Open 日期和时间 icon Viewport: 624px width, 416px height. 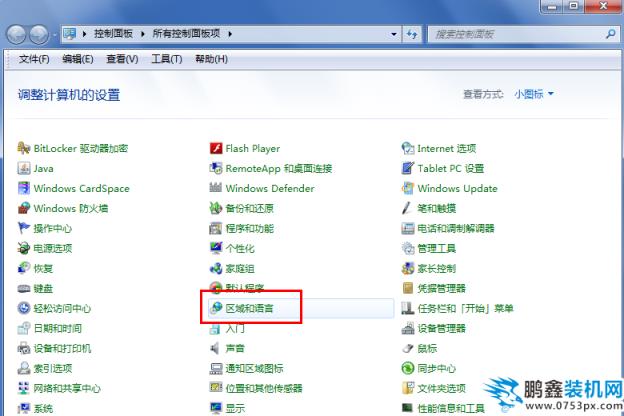tap(24, 328)
